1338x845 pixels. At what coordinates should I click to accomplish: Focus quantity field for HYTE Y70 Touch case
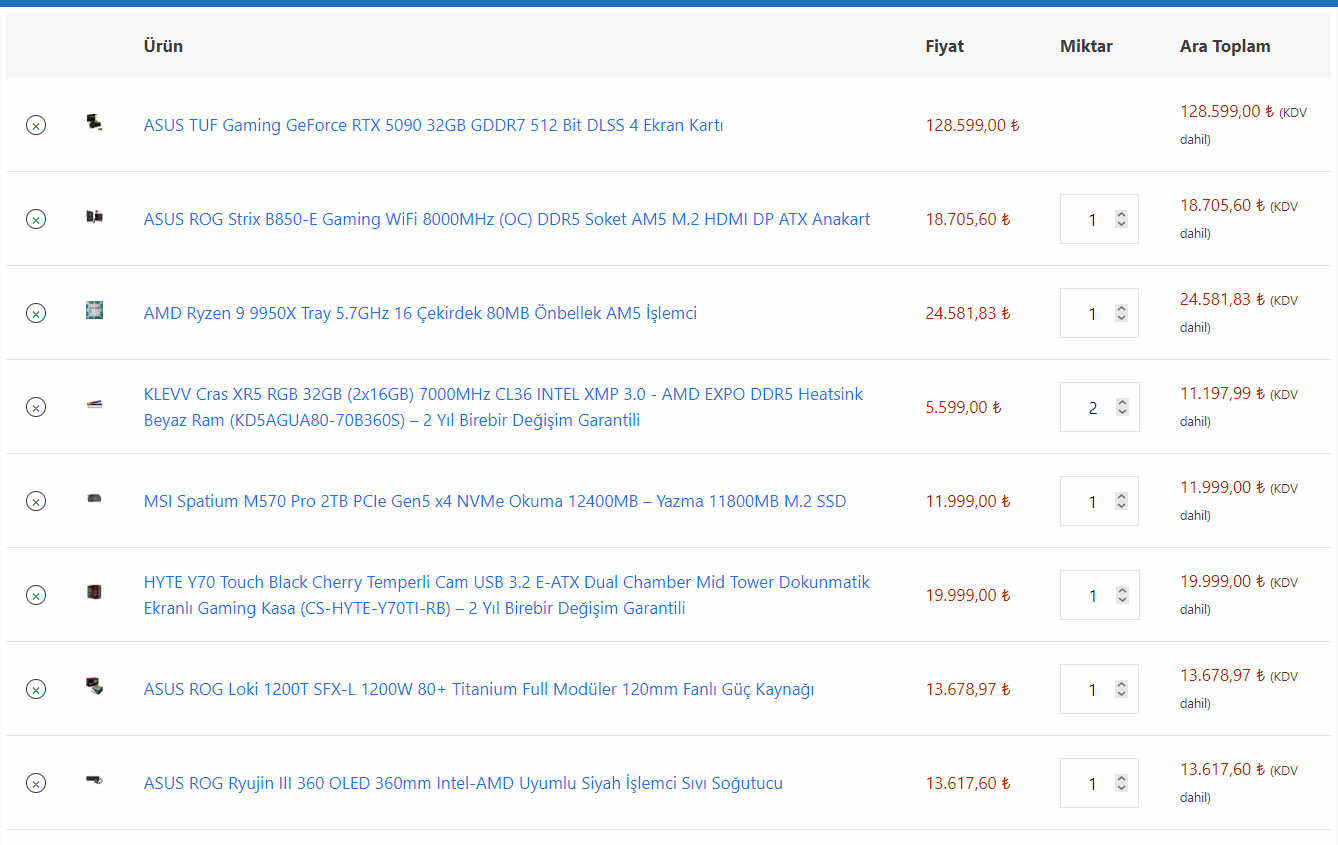pyautogui.click(x=1099, y=595)
